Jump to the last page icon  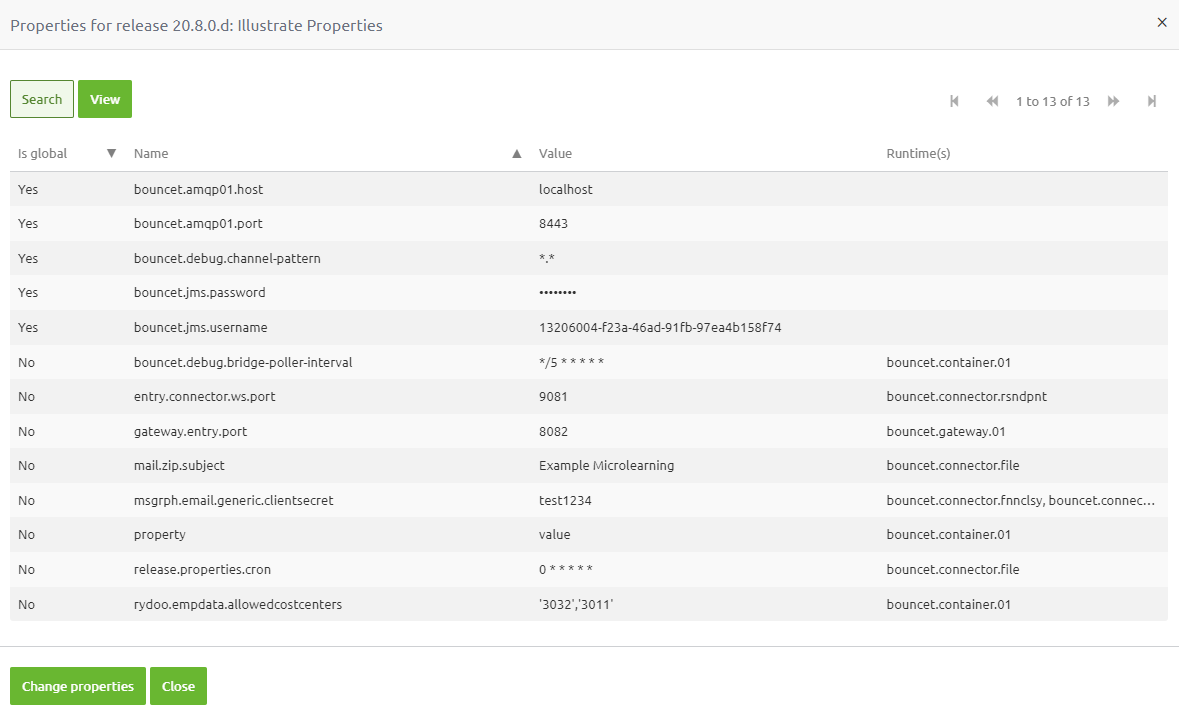1151,100
